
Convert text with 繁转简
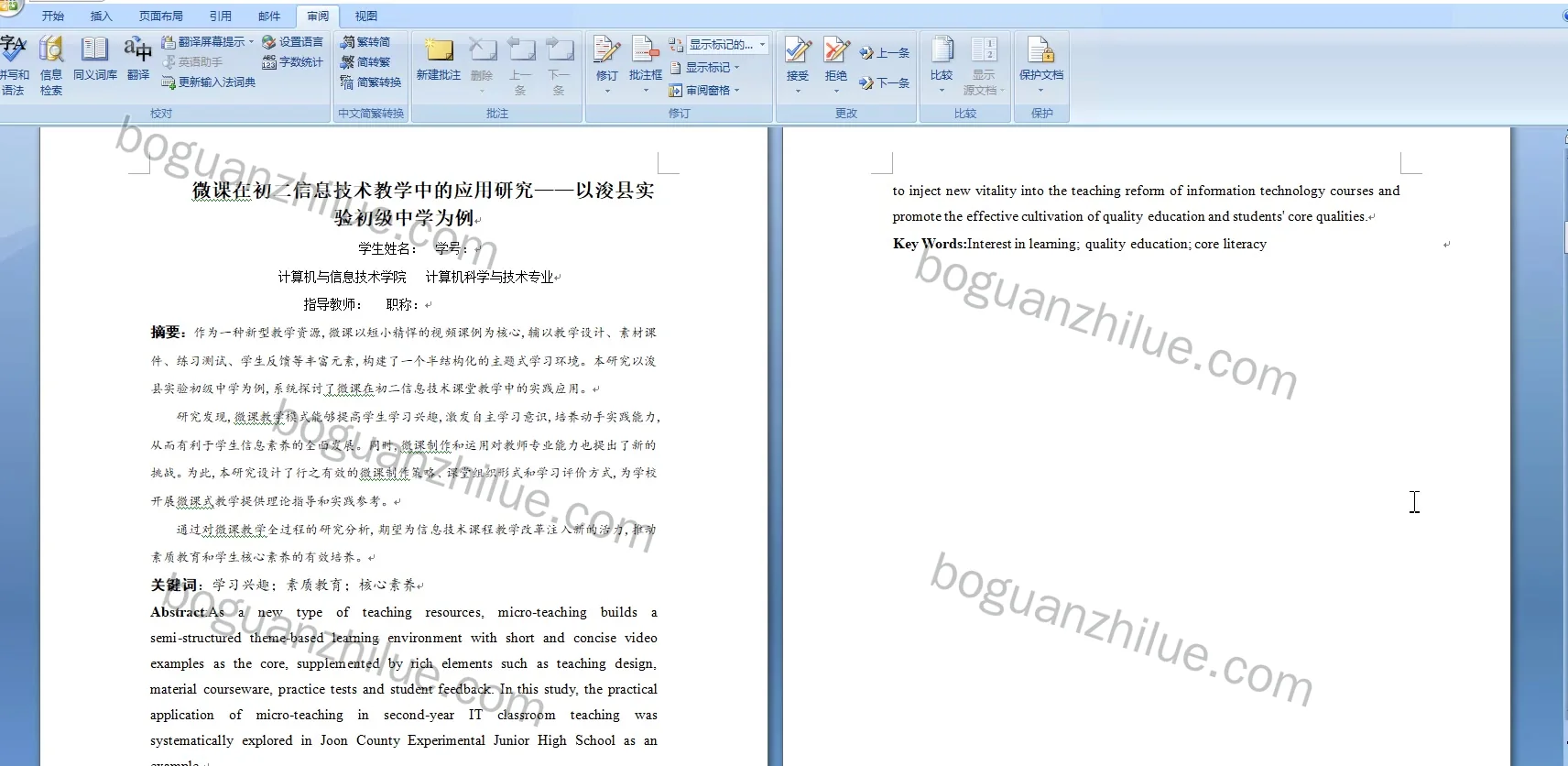coord(365,42)
